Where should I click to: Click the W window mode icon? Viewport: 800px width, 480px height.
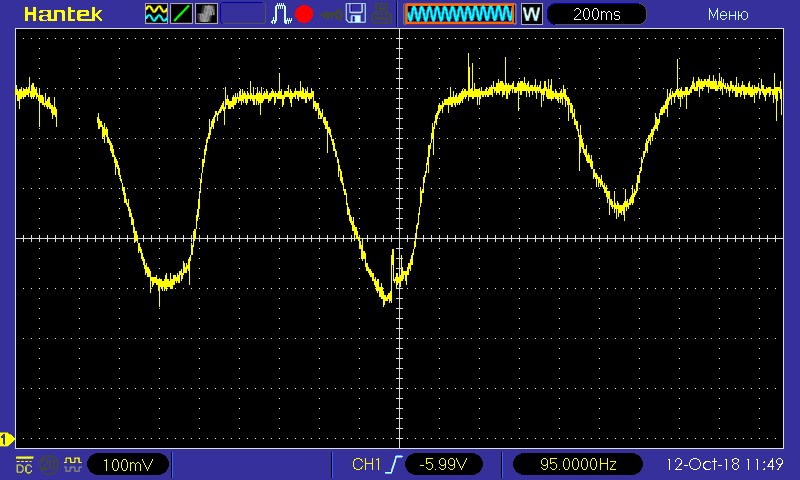pos(532,14)
